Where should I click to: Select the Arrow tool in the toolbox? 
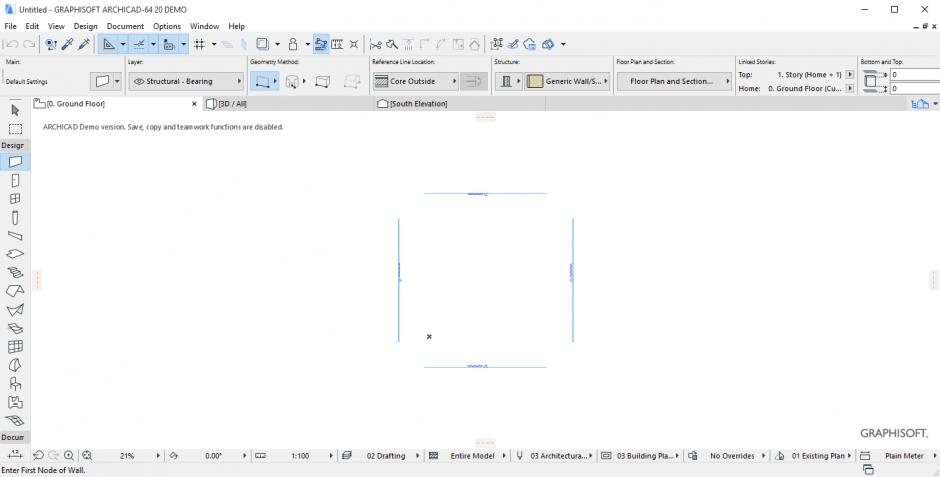click(15, 110)
